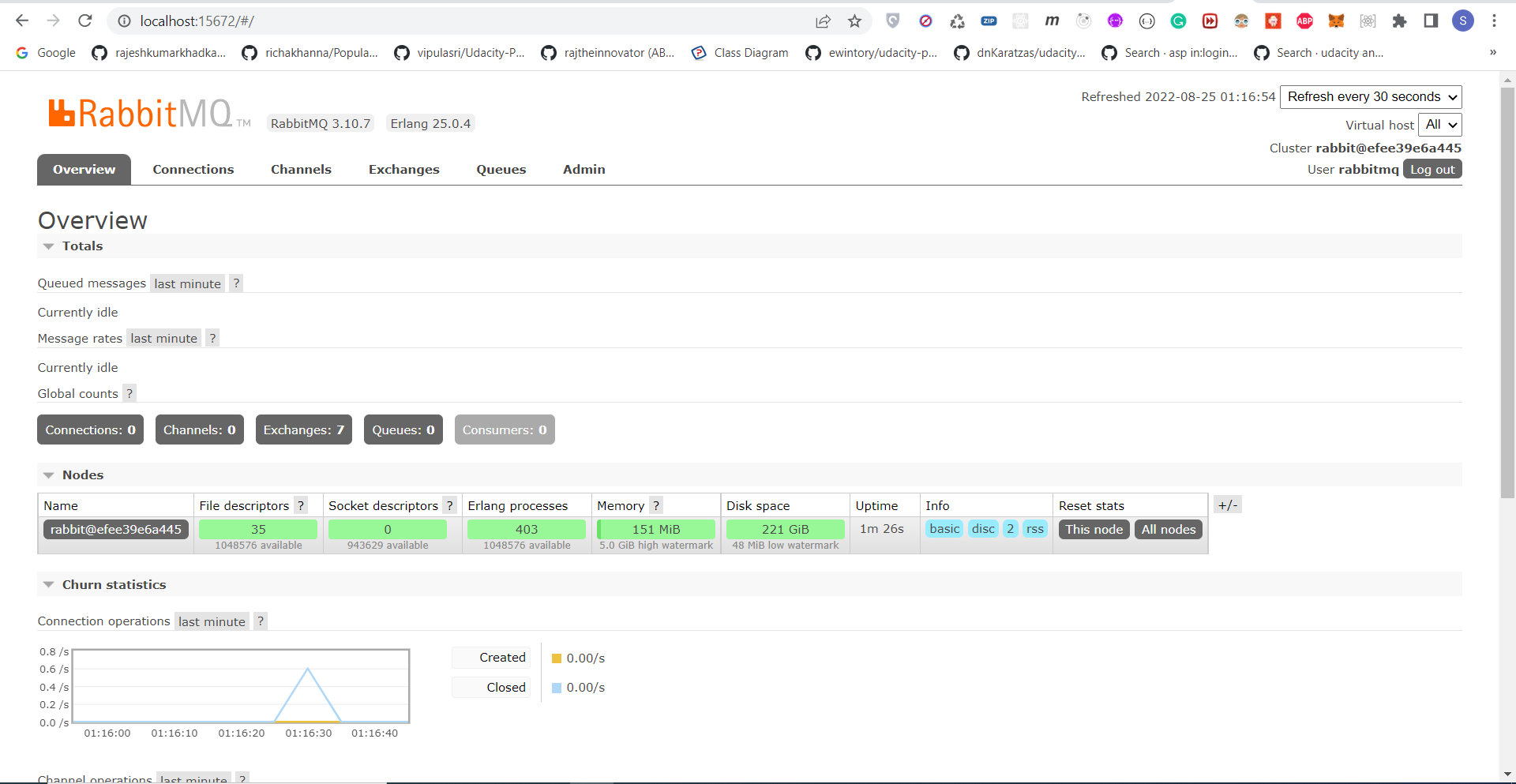
Task: Click the rss info tag
Action: (x=1035, y=529)
